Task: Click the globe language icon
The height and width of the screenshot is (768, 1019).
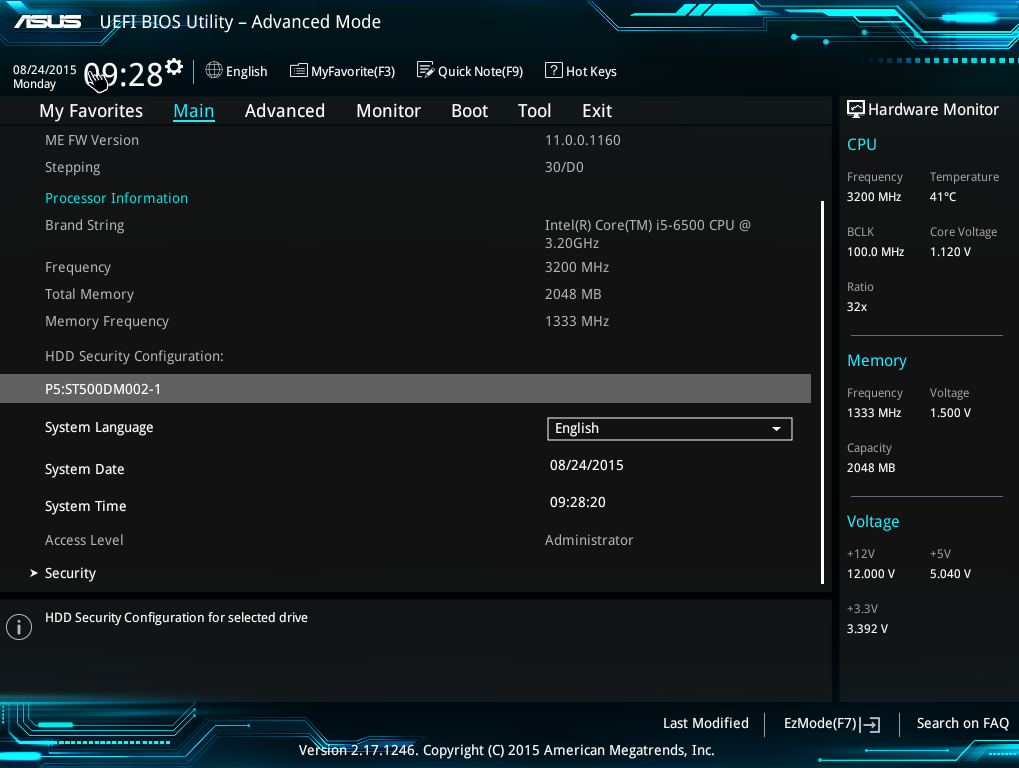Action: point(214,70)
